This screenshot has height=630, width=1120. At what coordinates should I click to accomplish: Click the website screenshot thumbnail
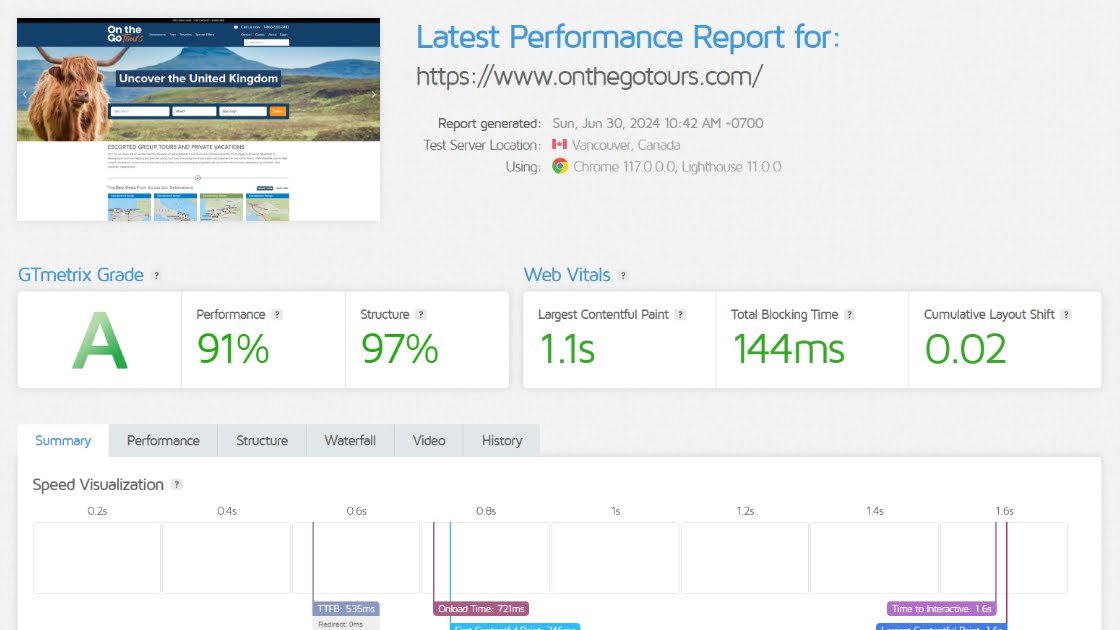(x=198, y=119)
